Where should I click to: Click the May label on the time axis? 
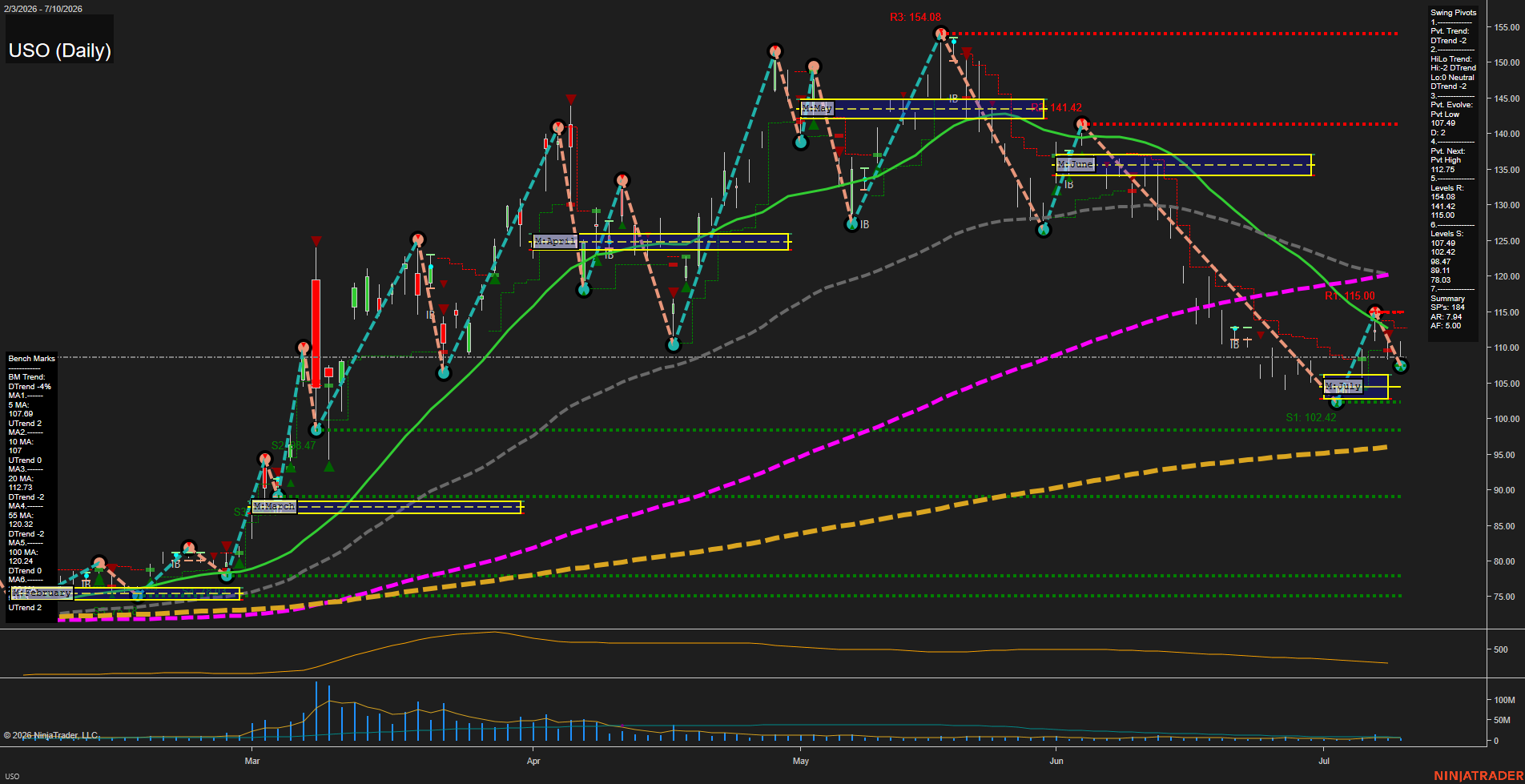coord(801,761)
